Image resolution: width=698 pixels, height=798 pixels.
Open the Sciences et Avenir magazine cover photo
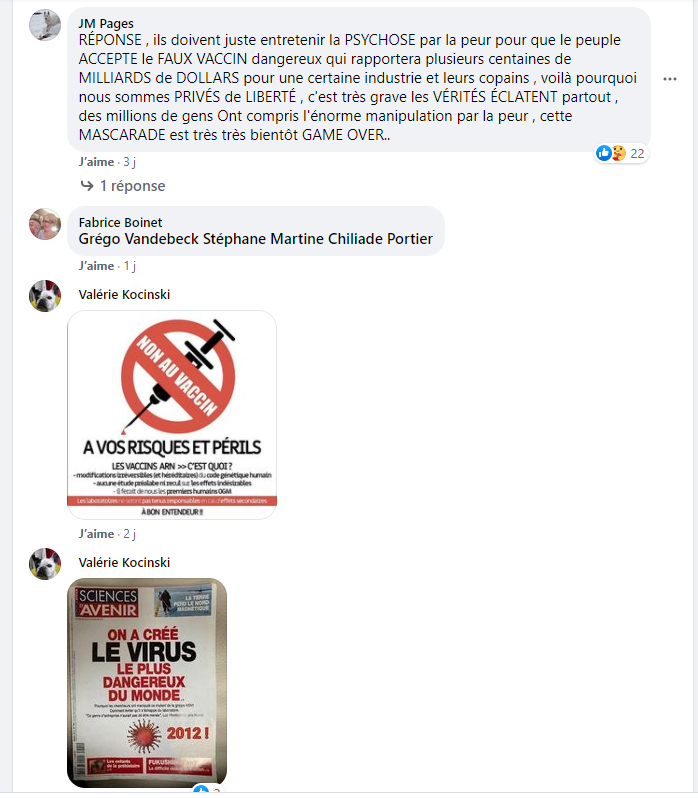147,683
